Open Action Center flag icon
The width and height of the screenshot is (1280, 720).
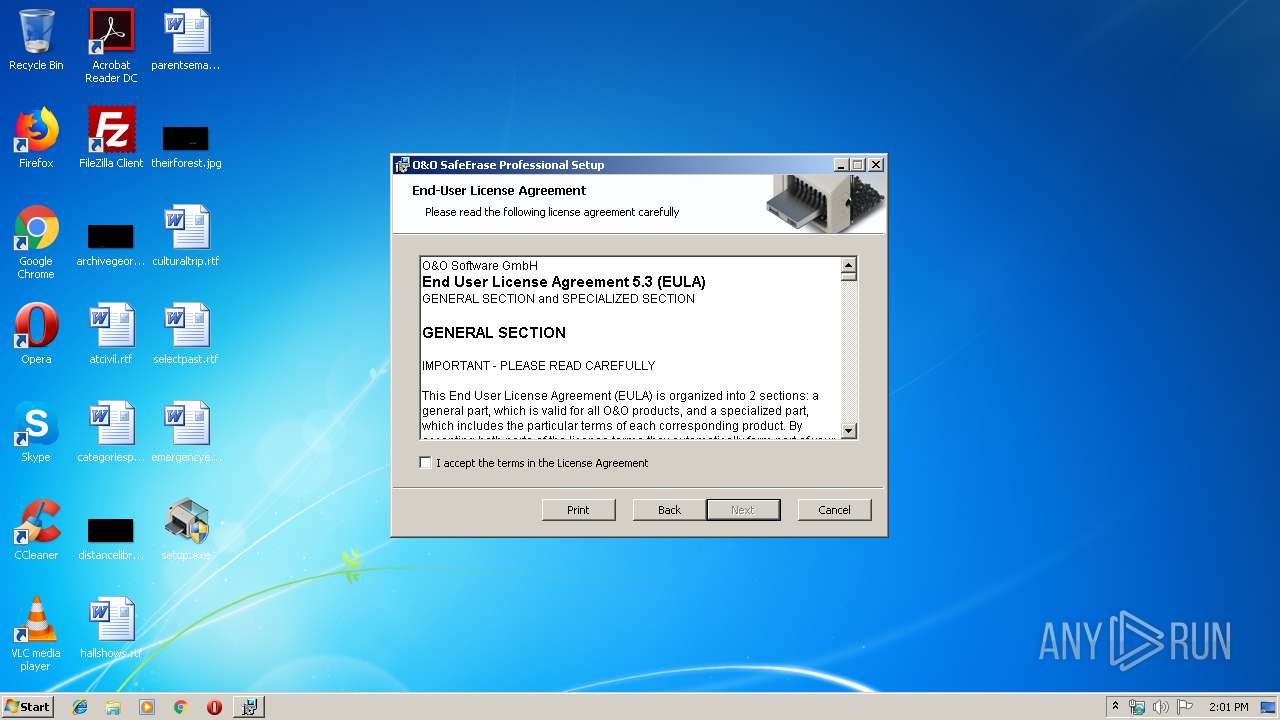point(1184,707)
